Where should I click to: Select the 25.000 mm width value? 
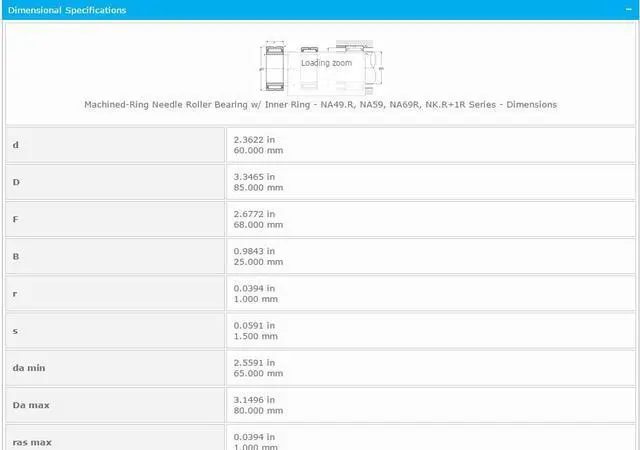[258, 261]
